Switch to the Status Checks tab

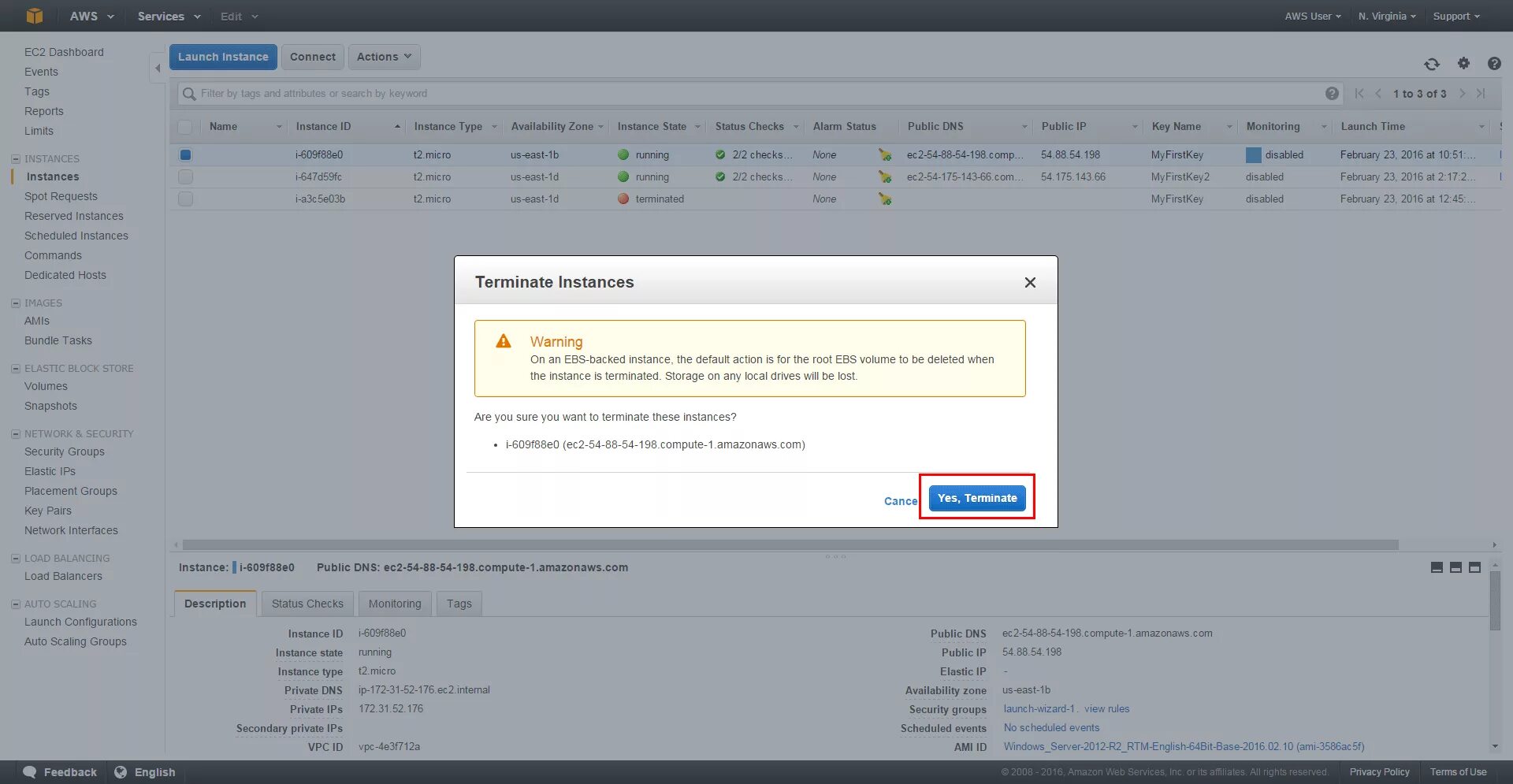(x=307, y=604)
